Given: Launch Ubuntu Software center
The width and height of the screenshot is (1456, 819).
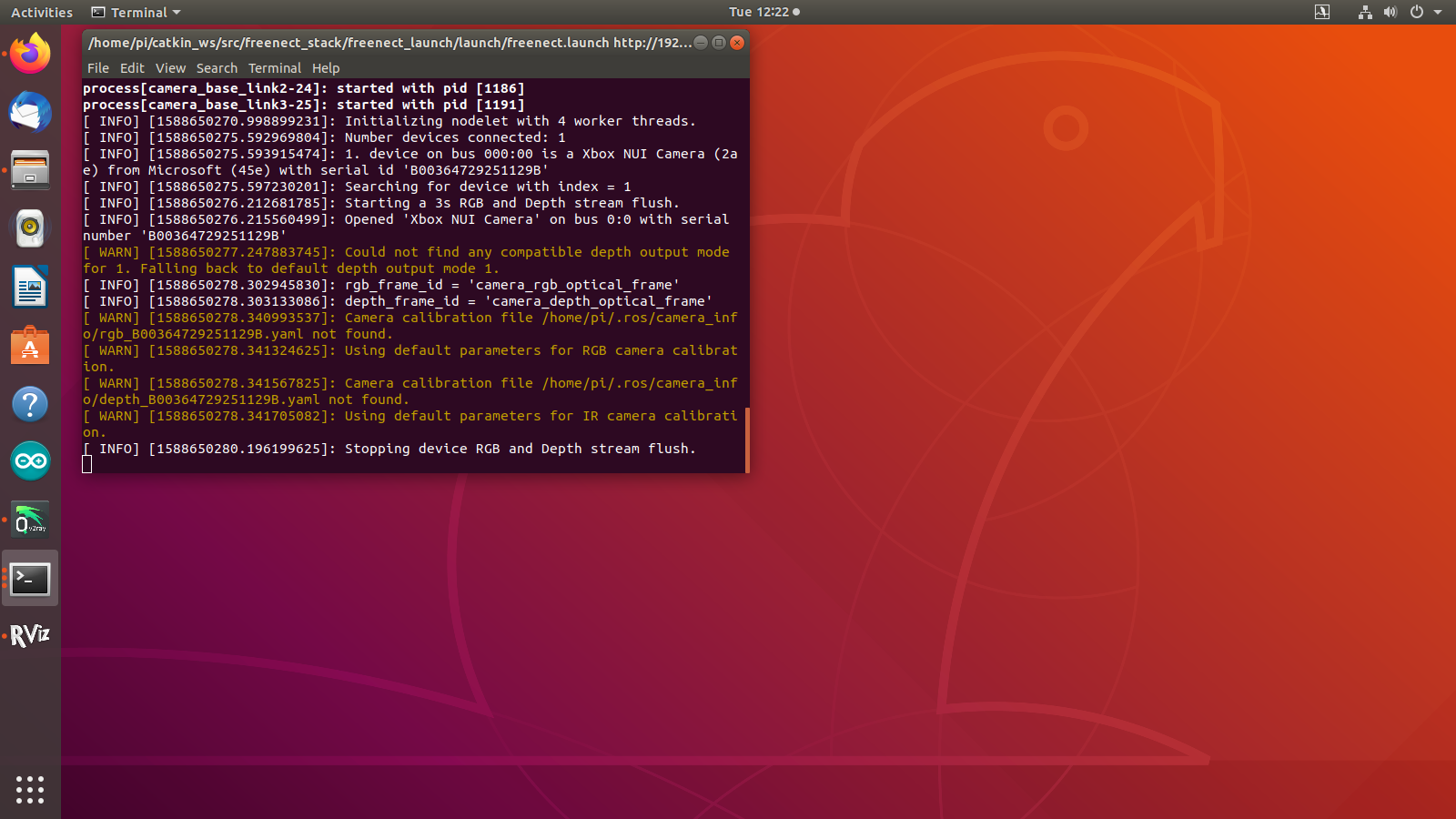Looking at the screenshot, I should click(x=30, y=345).
